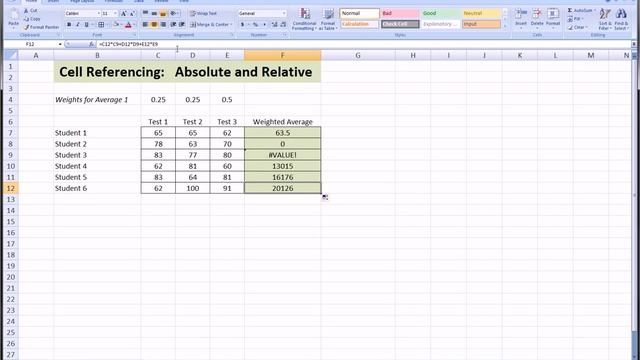The height and width of the screenshot is (360, 640).
Task: Set Middle Align for the cell
Action: click(x=154, y=13)
